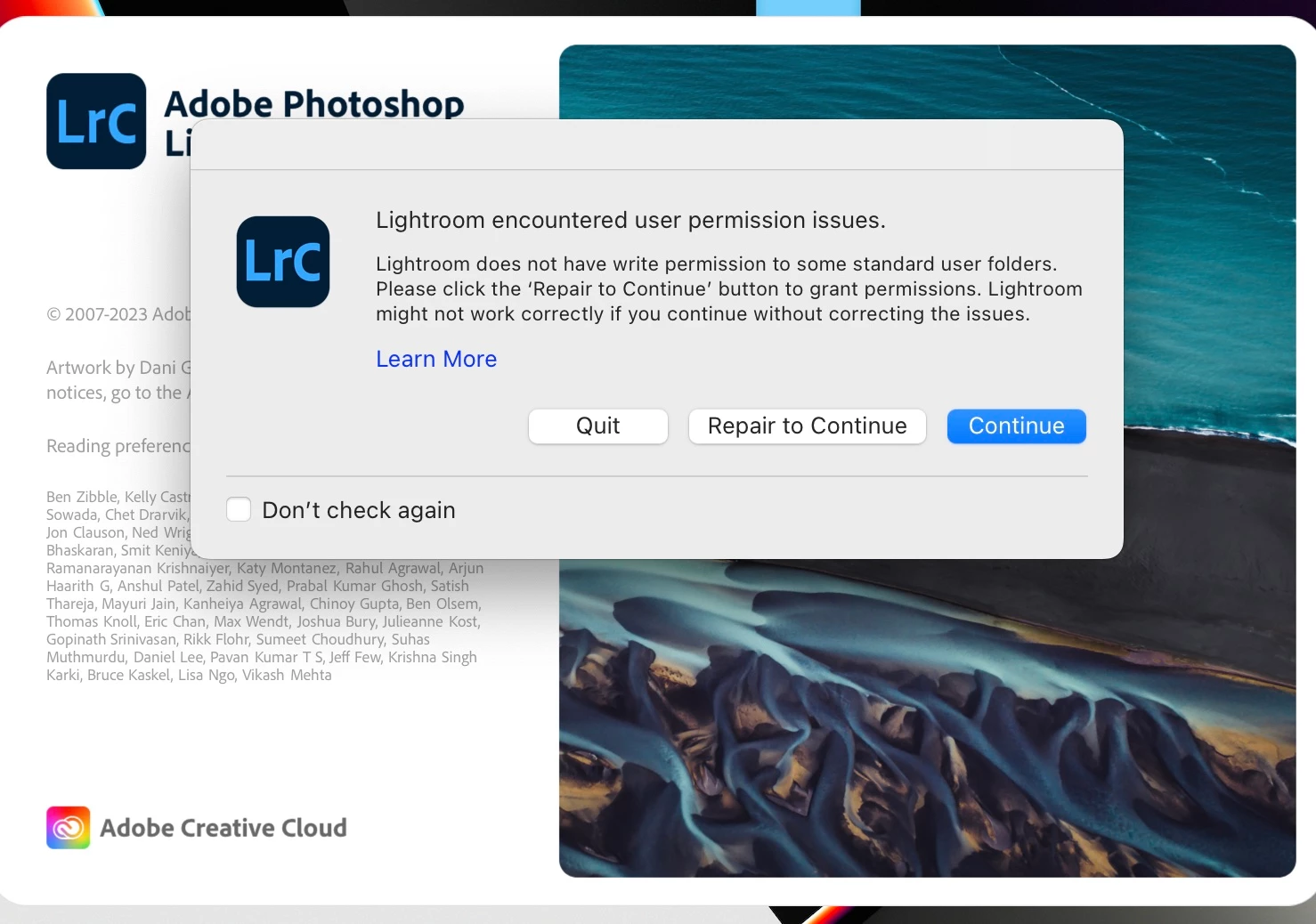This screenshot has height=924, width=1316.
Task: Click the 'Adobe Photoshop' title text
Action: pyautogui.click(x=314, y=103)
